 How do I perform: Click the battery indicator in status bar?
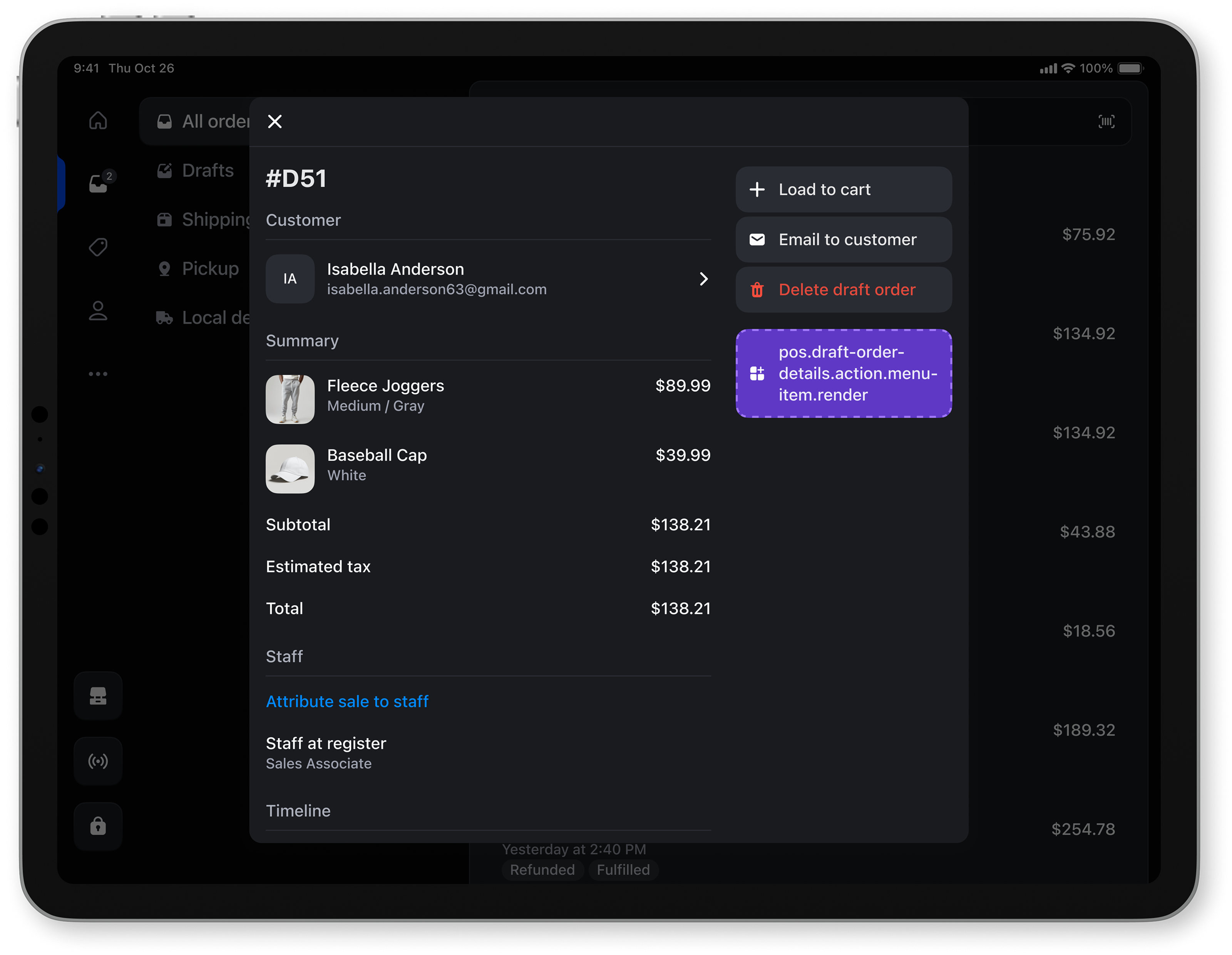(x=1130, y=68)
